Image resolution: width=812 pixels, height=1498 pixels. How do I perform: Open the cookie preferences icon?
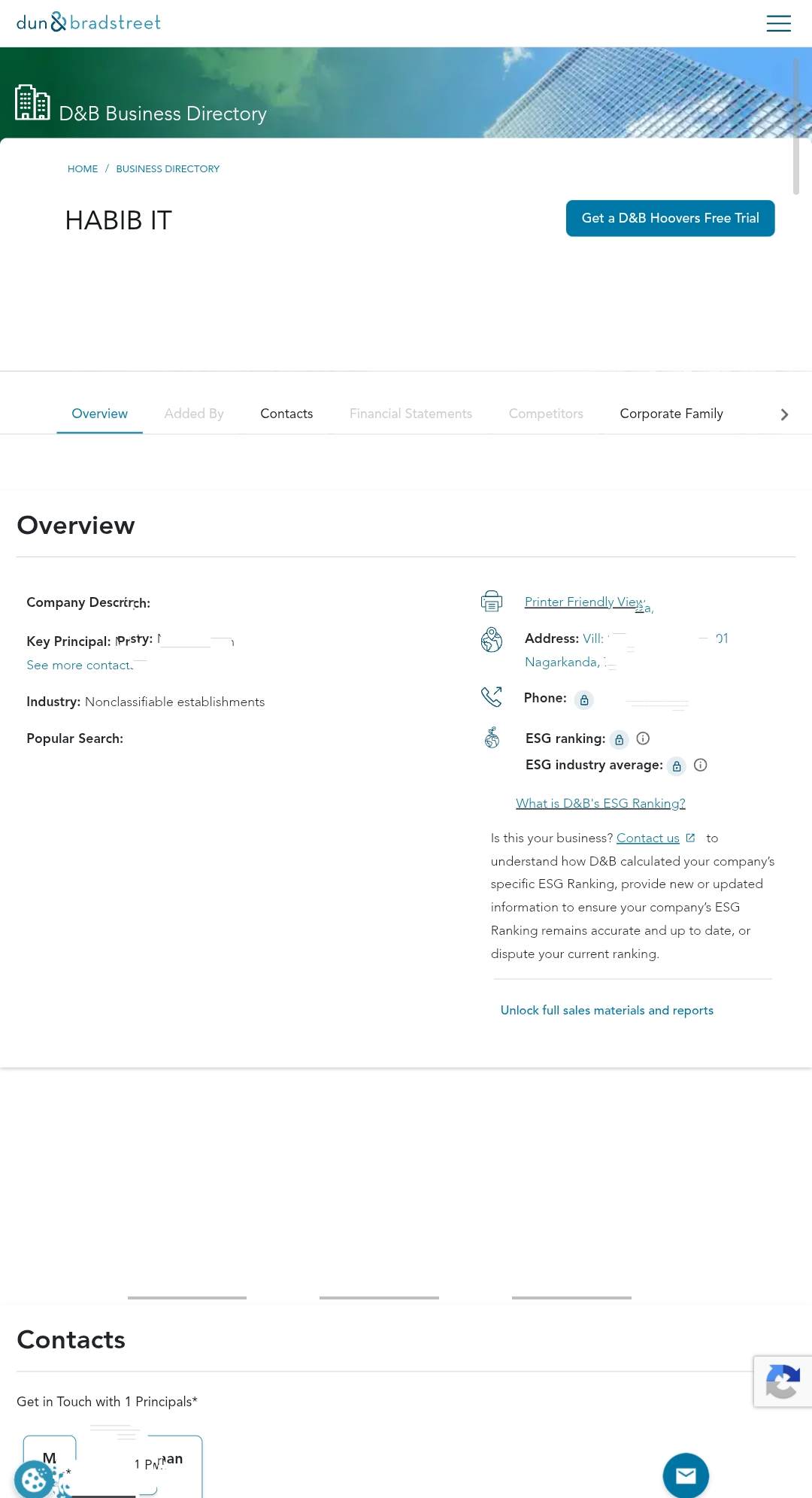[x=34, y=1479]
